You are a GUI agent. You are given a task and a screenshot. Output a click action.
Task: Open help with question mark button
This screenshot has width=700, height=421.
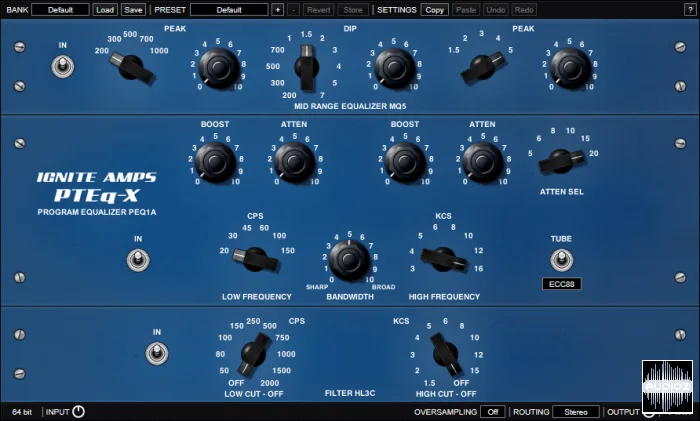(690, 10)
